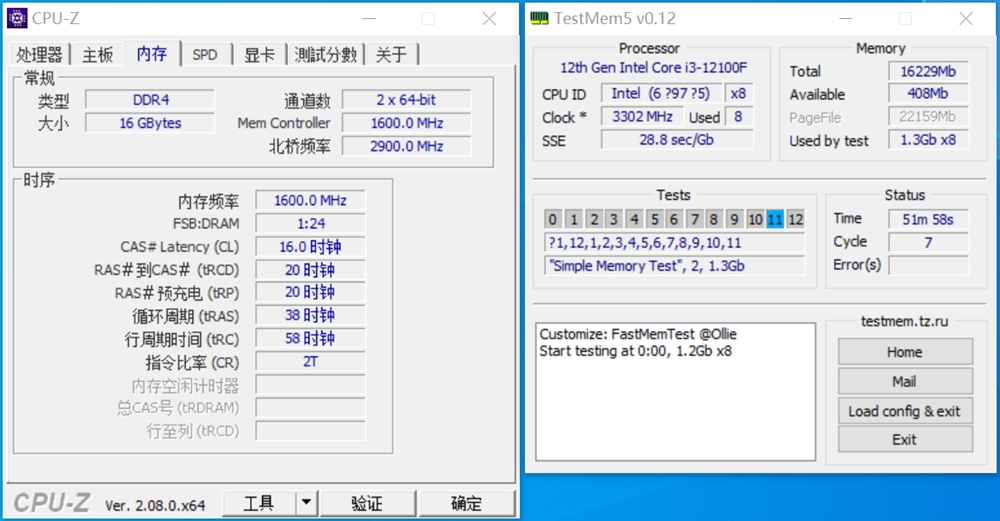The height and width of the screenshot is (521, 1000).
Task: Click the CPU ID Intel (6 ?97 ?5) field
Action: (x=661, y=94)
